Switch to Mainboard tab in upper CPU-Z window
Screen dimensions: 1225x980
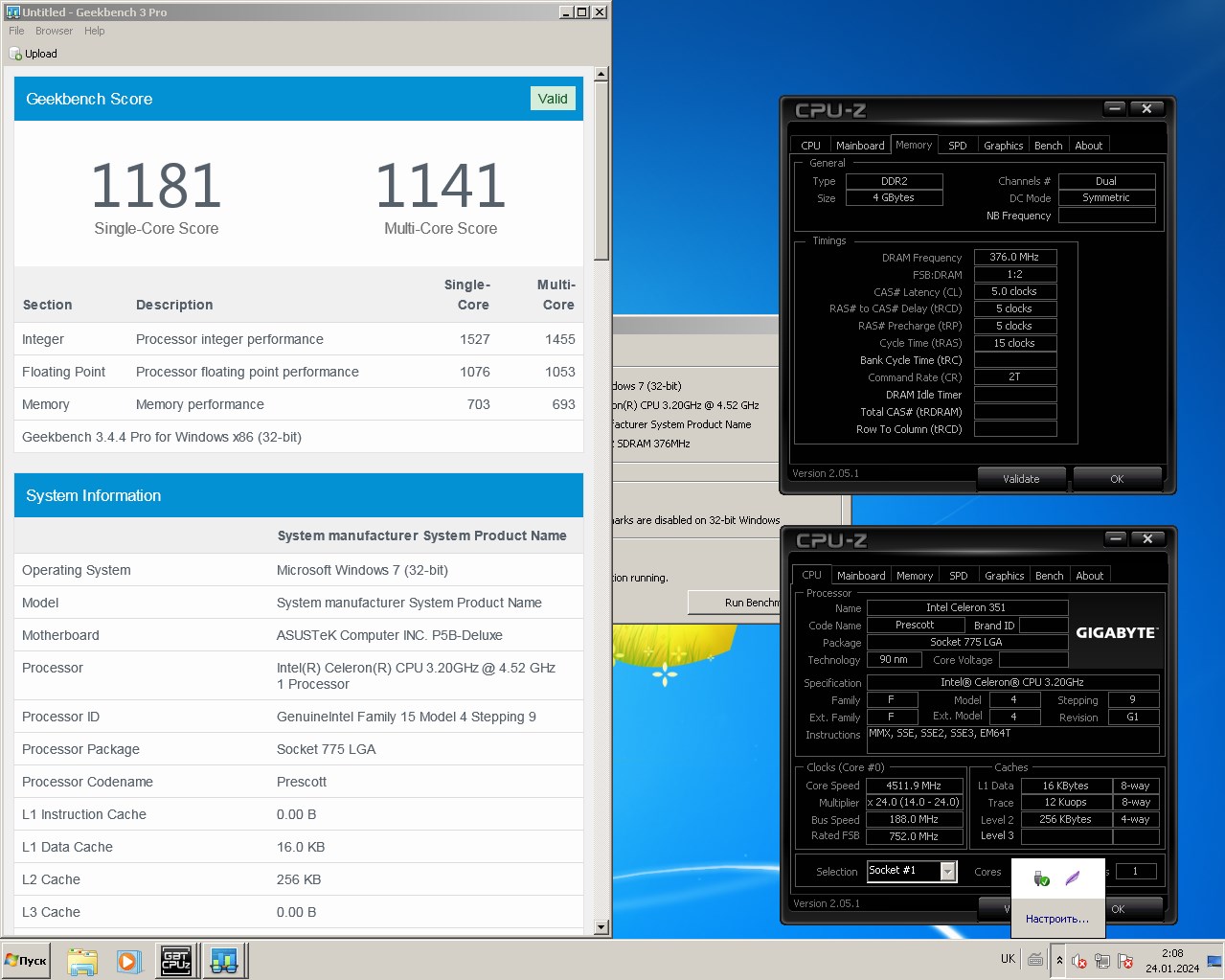click(x=860, y=146)
